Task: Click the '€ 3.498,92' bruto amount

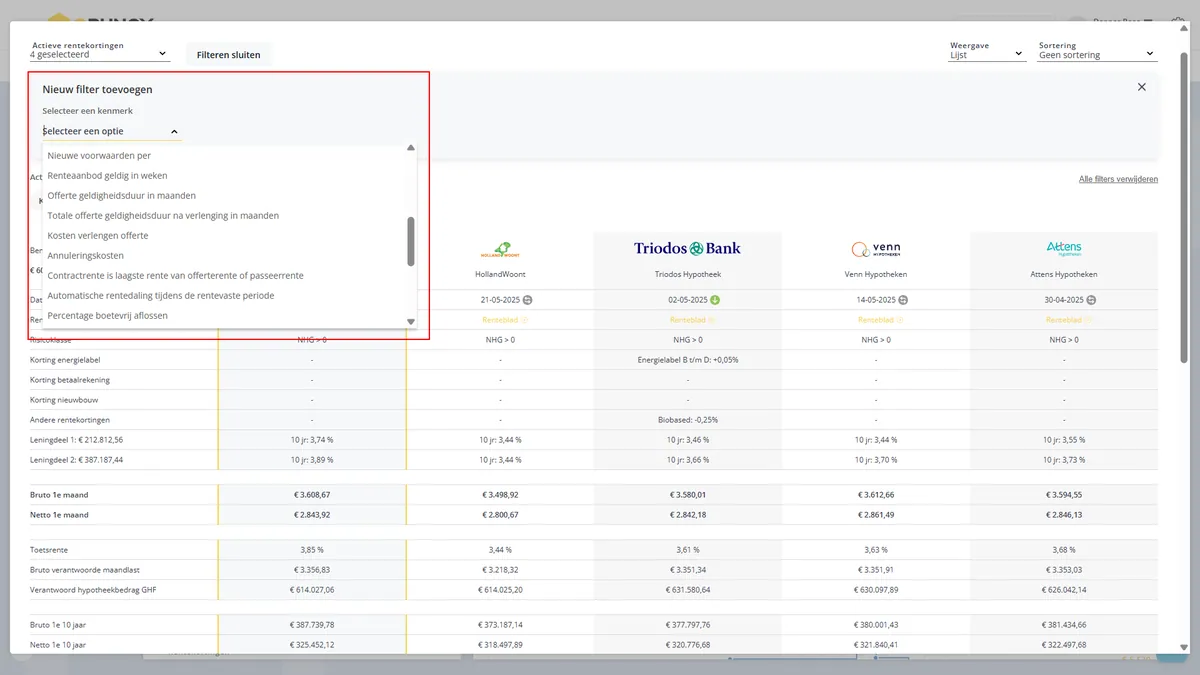Action: coord(500,495)
